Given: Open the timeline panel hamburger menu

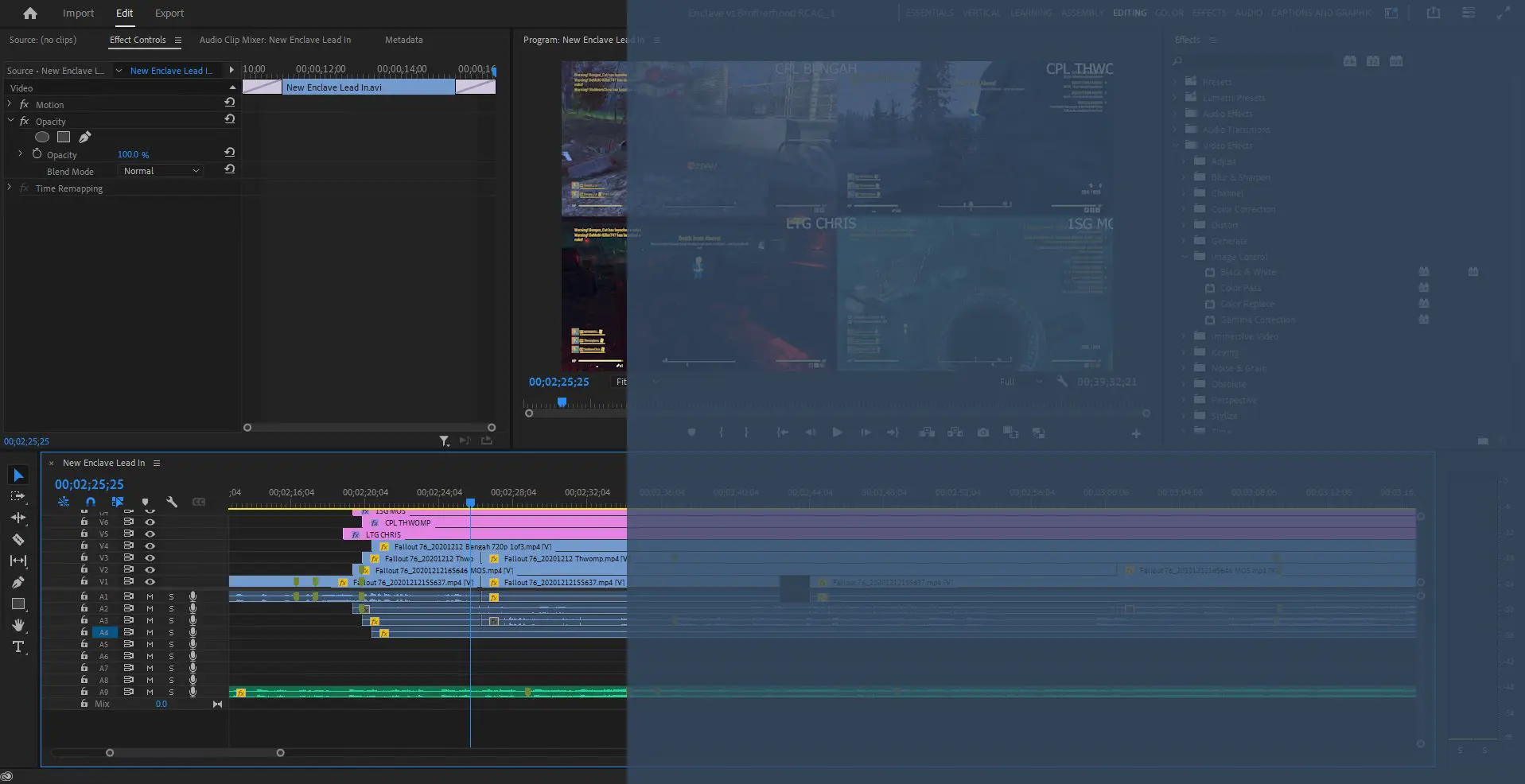Looking at the screenshot, I should click(x=157, y=463).
